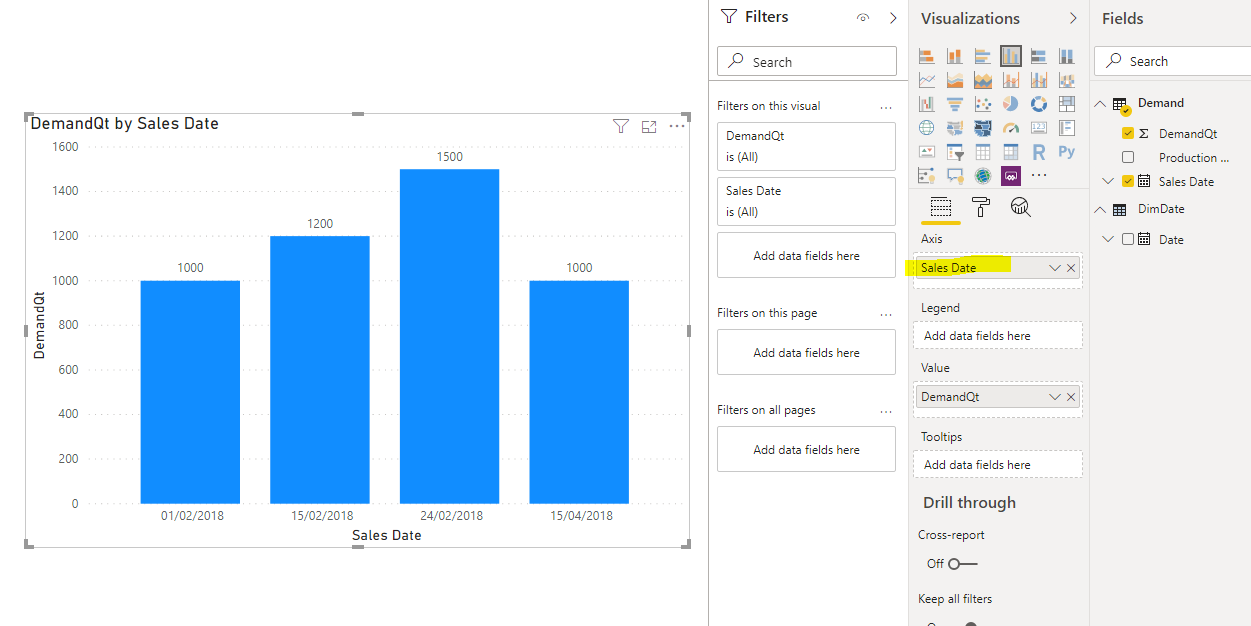Open focus mode for the chart
The height and width of the screenshot is (626, 1251).
[649, 126]
